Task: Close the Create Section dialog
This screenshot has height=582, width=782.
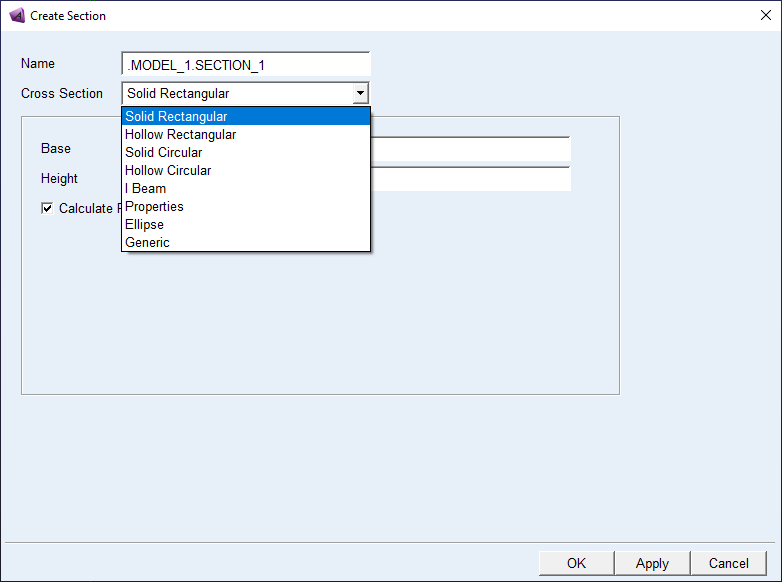Action: (x=765, y=15)
